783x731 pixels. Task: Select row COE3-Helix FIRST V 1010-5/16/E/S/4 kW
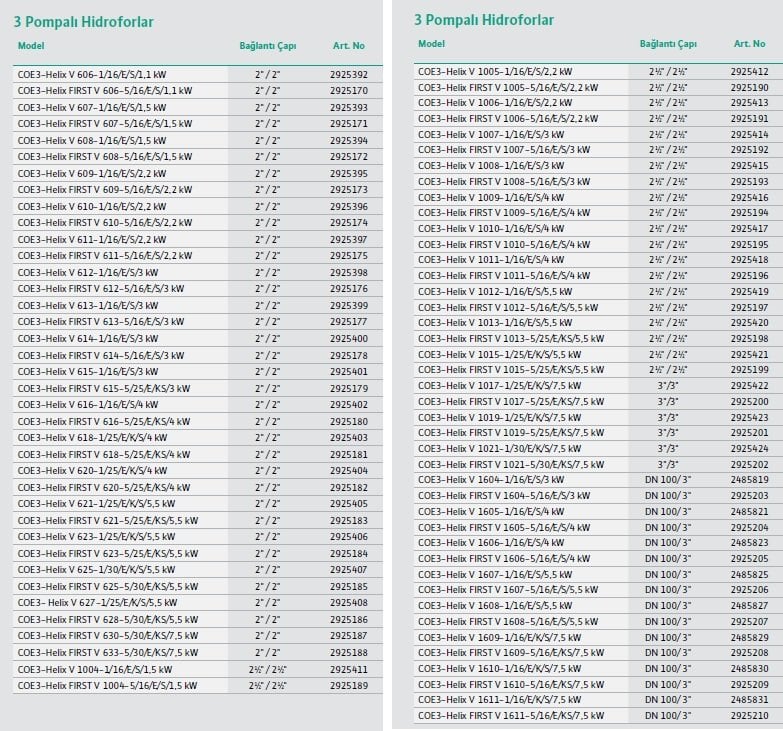click(598, 244)
